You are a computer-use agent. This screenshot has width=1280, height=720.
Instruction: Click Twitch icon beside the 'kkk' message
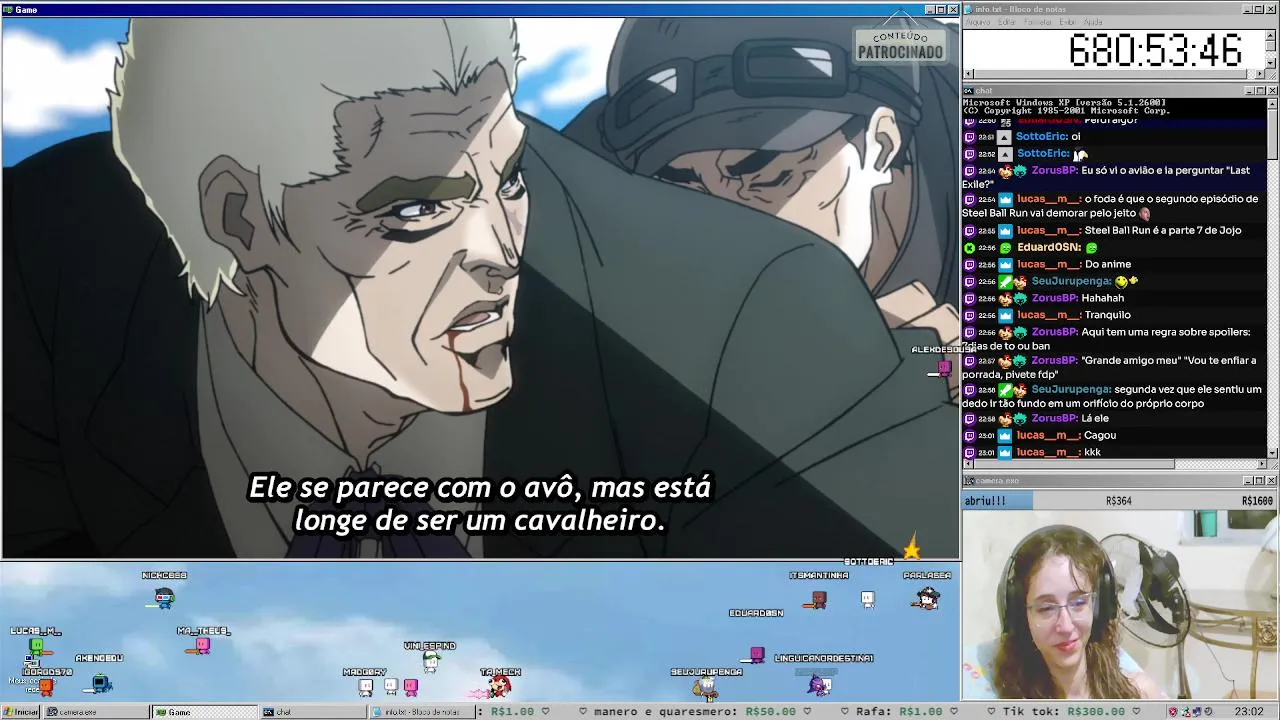(x=969, y=452)
